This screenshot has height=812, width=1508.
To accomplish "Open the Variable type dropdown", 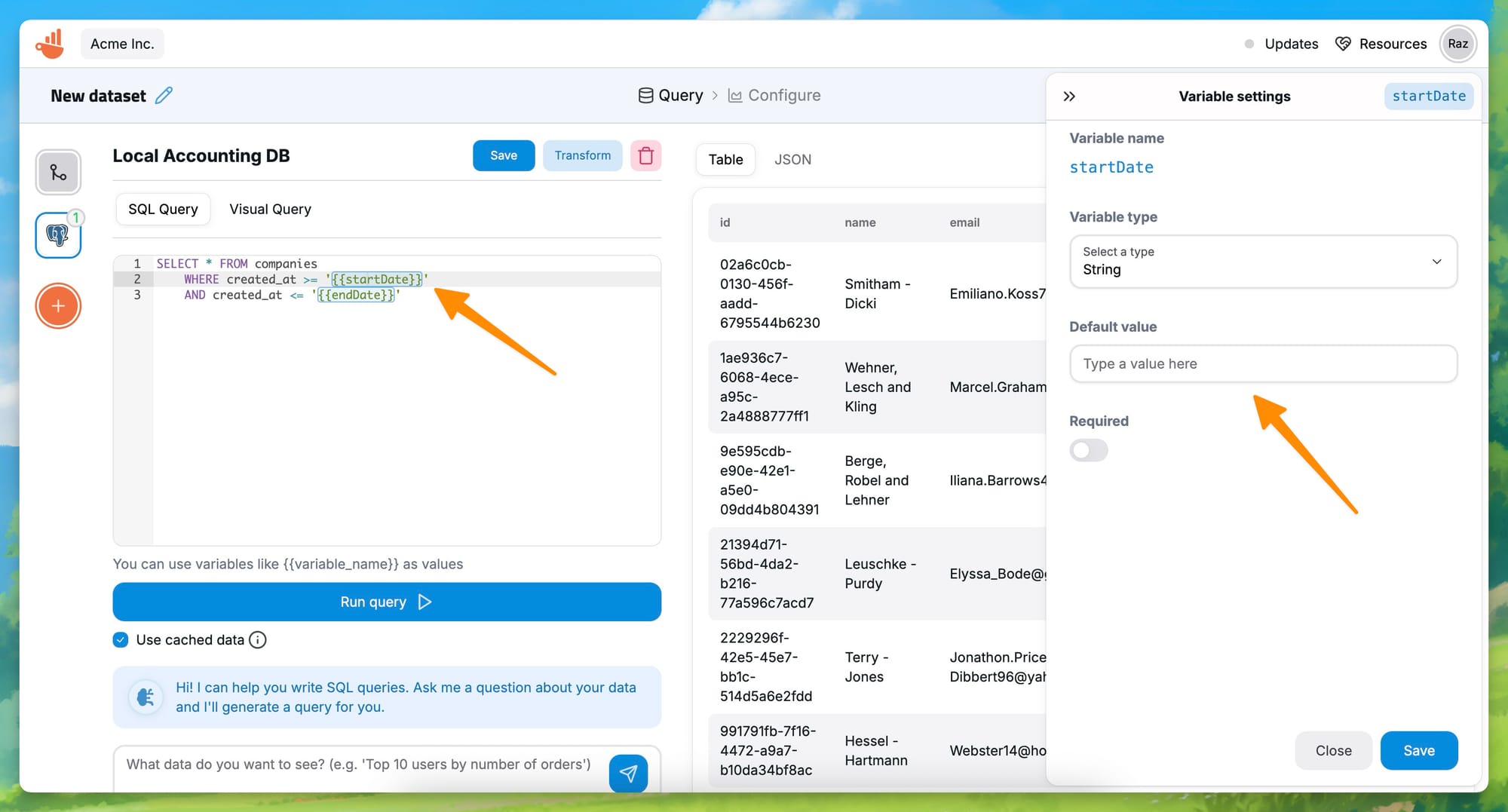I will [1263, 262].
